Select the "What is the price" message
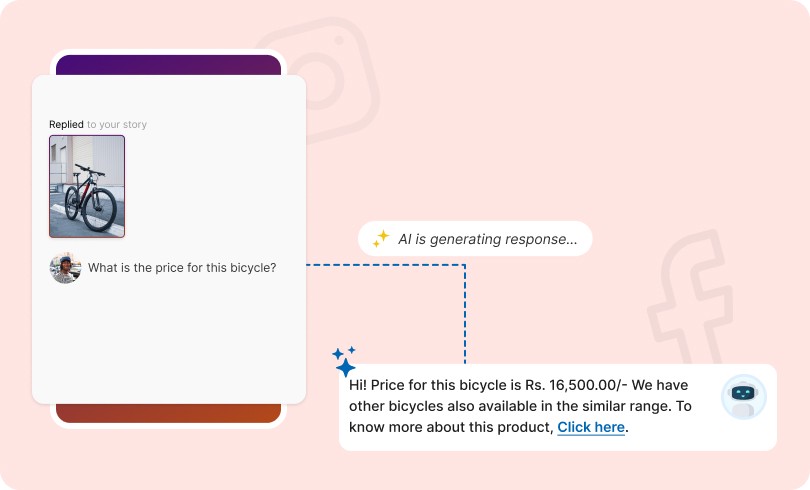The image size is (810, 490). coord(182,268)
